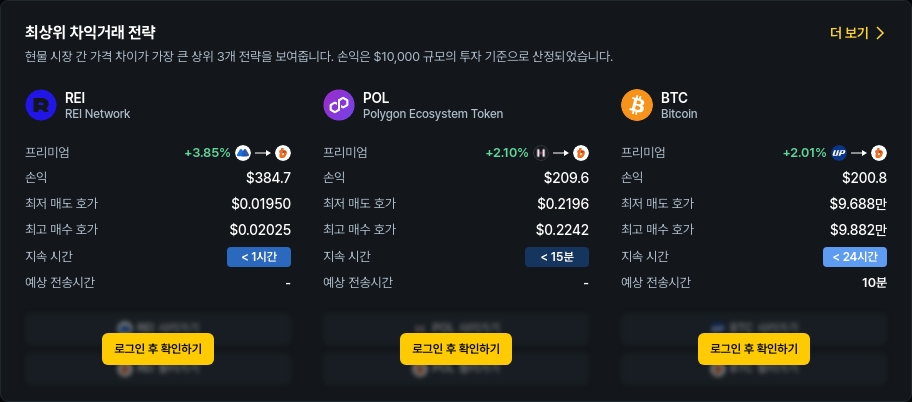This screenshot has height=402, width=912.
Task: Click the REI +3.85% premium value
Action: pos(208,153)
